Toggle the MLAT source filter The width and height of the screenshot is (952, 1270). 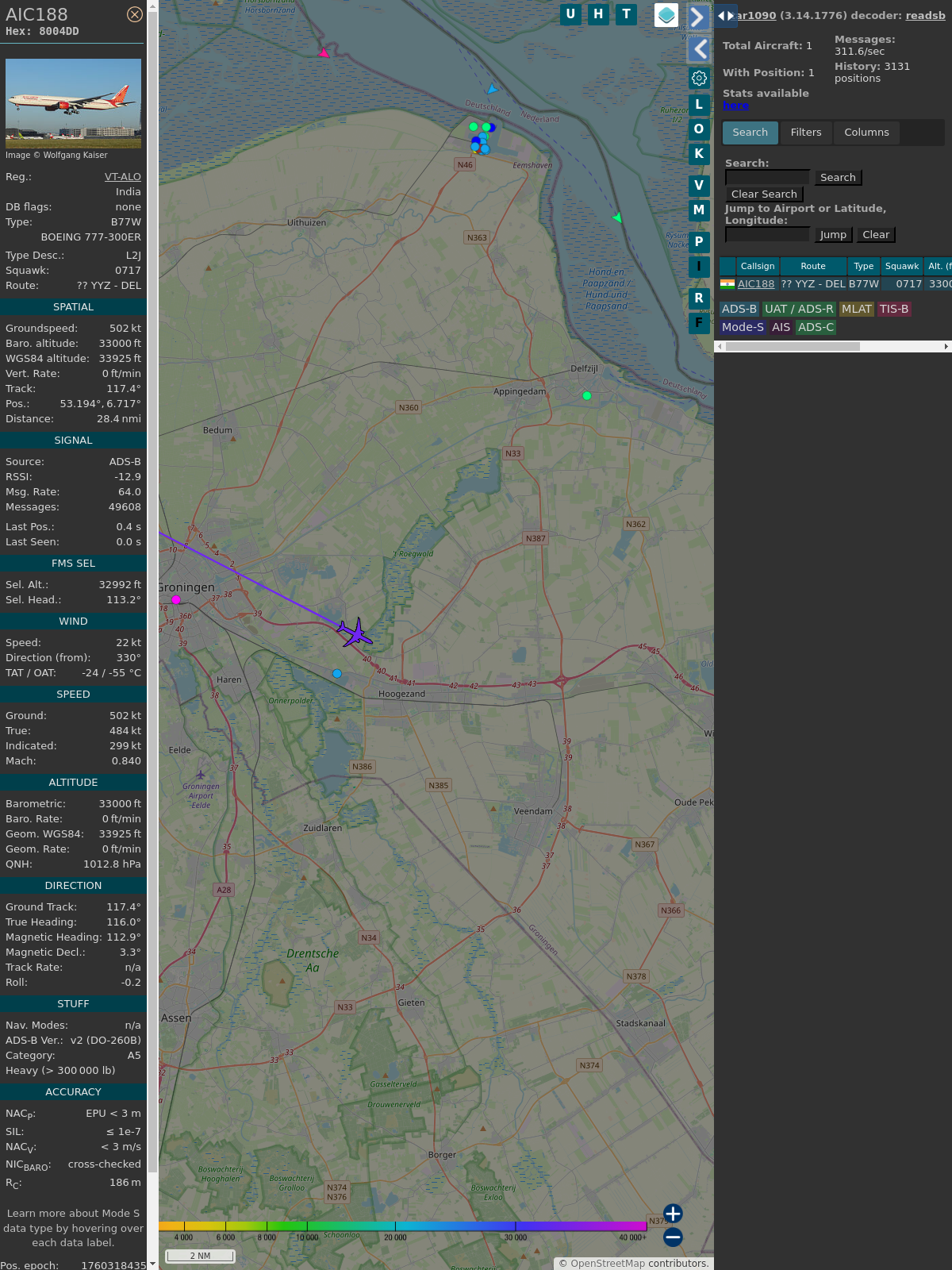click(856, 309)
